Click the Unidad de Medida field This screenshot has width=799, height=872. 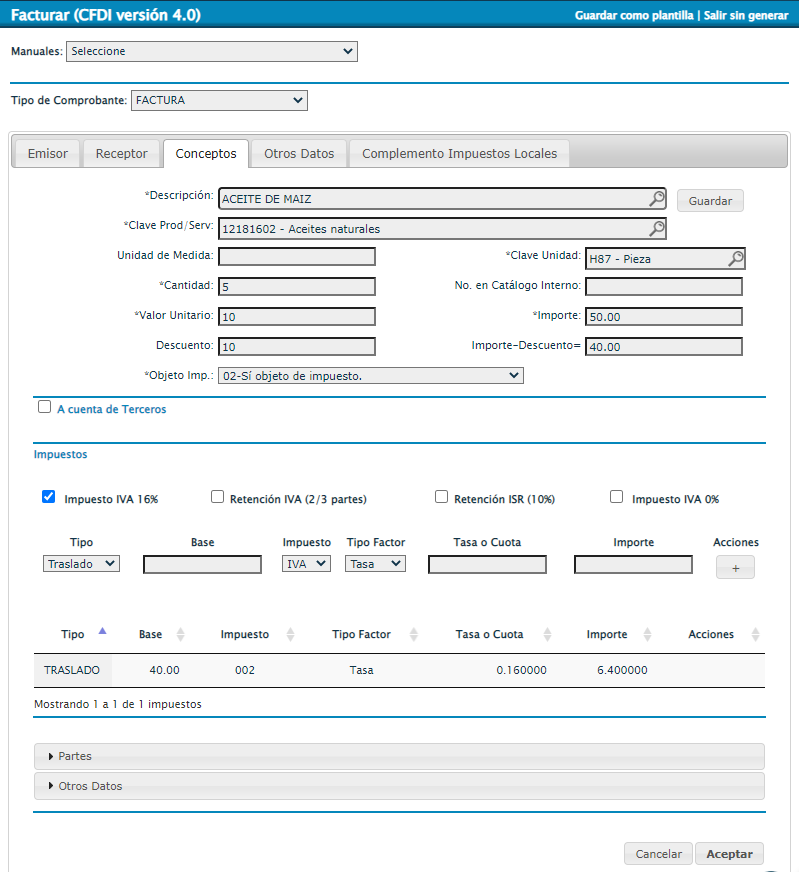(297, 257)
